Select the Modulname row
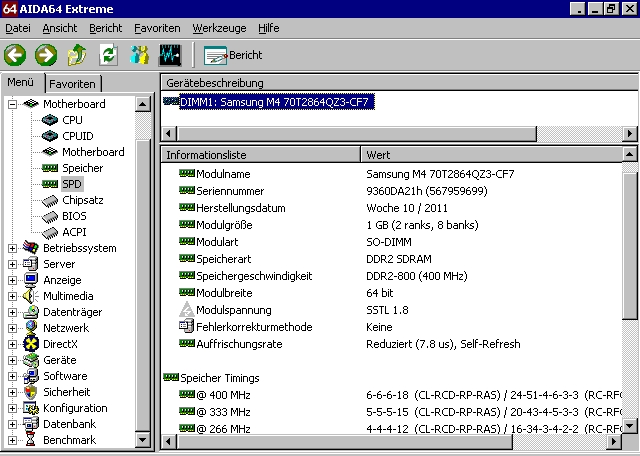 [391, 174]
